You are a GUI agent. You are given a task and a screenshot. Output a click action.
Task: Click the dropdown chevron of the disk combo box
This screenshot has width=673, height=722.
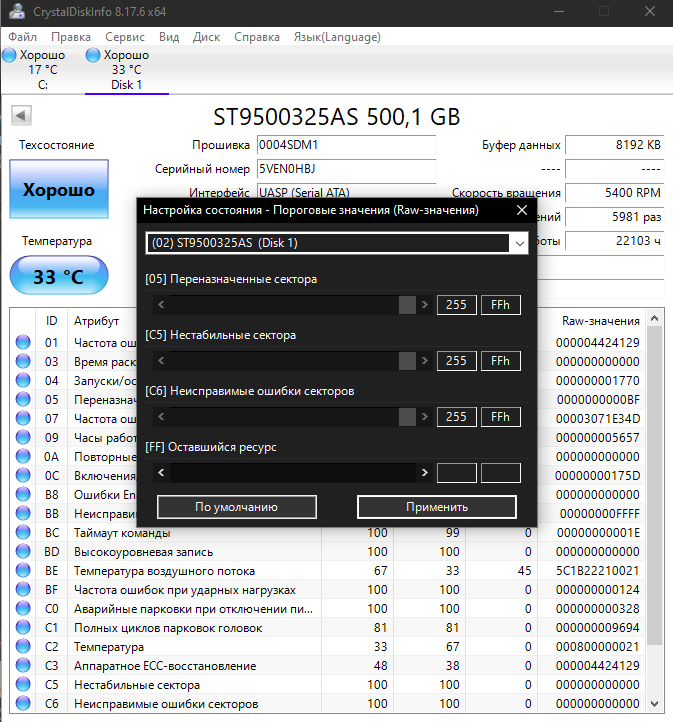click(519, 243)
